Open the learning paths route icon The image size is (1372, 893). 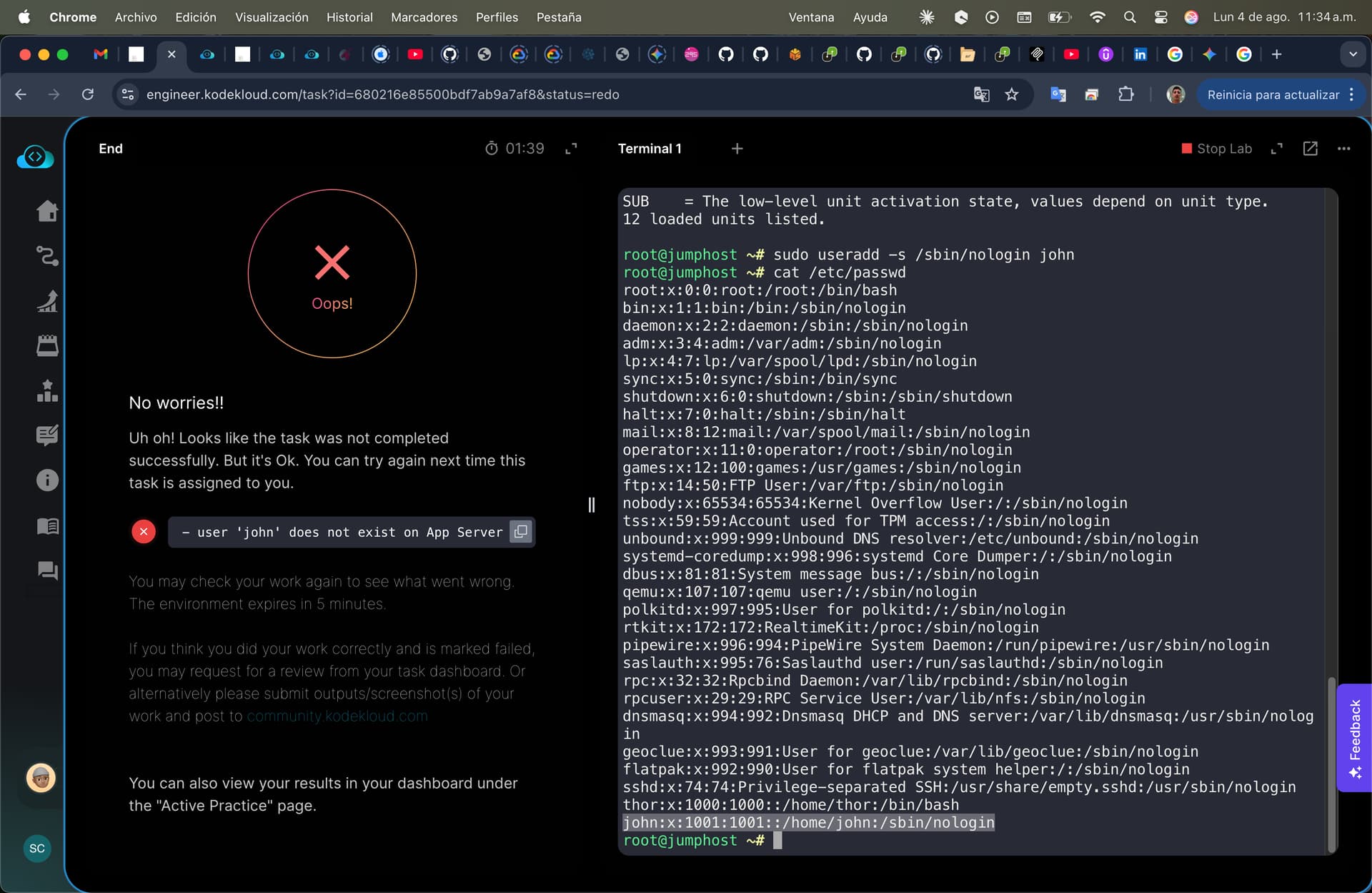click(x=47, y=256)
